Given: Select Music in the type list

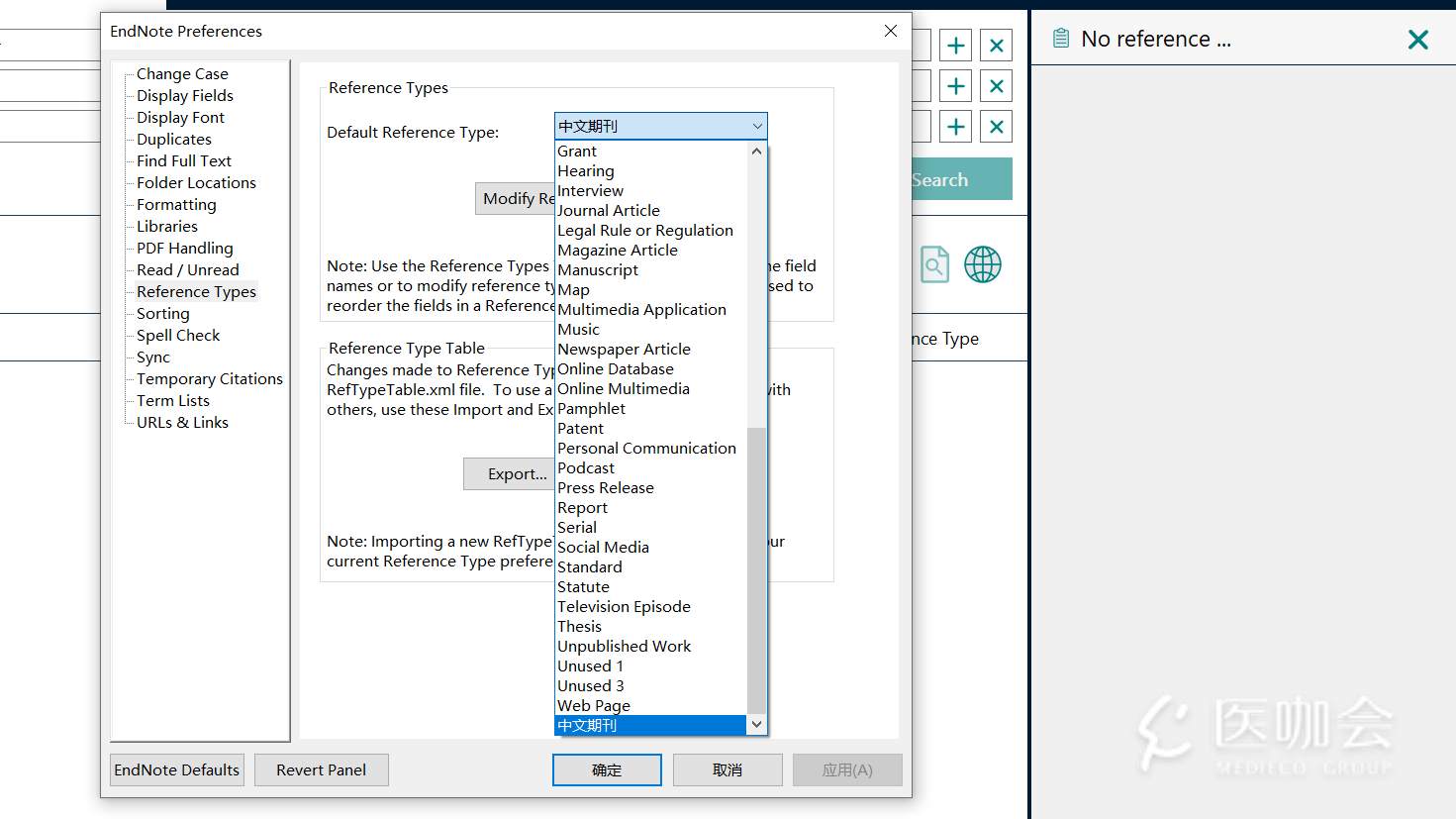Looking at the screenshot, I should click(x=650, y=330).
